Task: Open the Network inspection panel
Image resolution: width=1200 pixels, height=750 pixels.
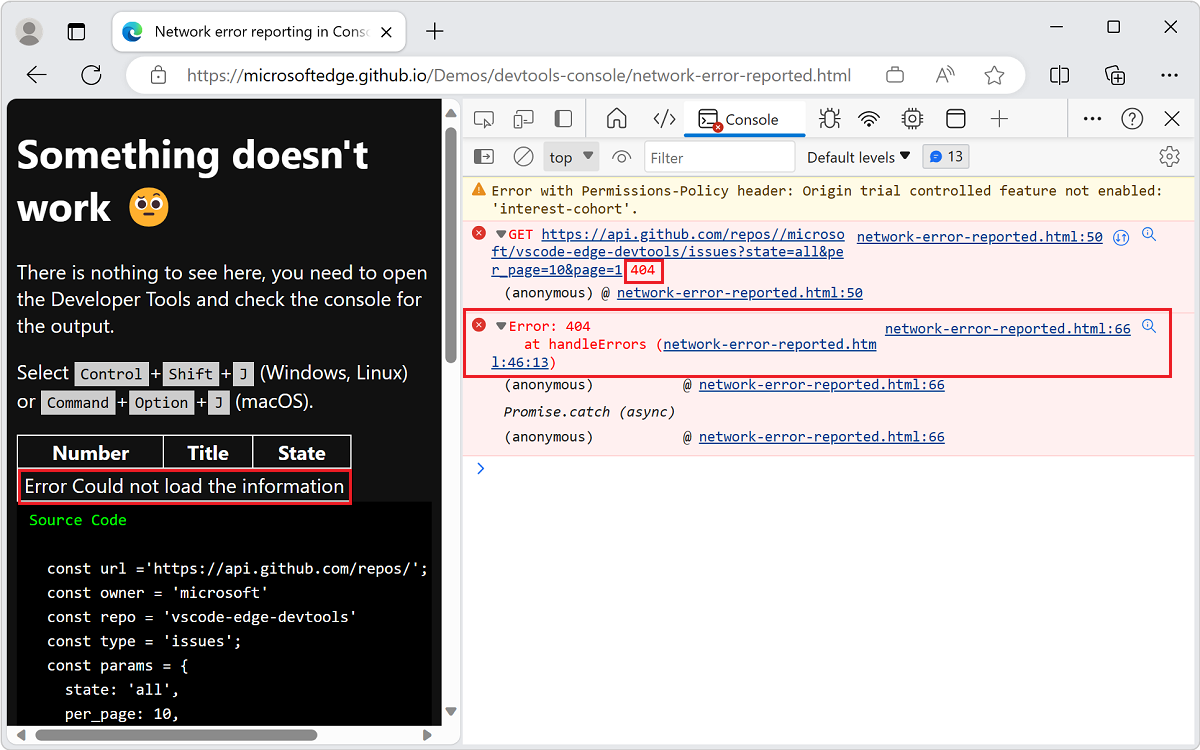Action: pos(869,118)
